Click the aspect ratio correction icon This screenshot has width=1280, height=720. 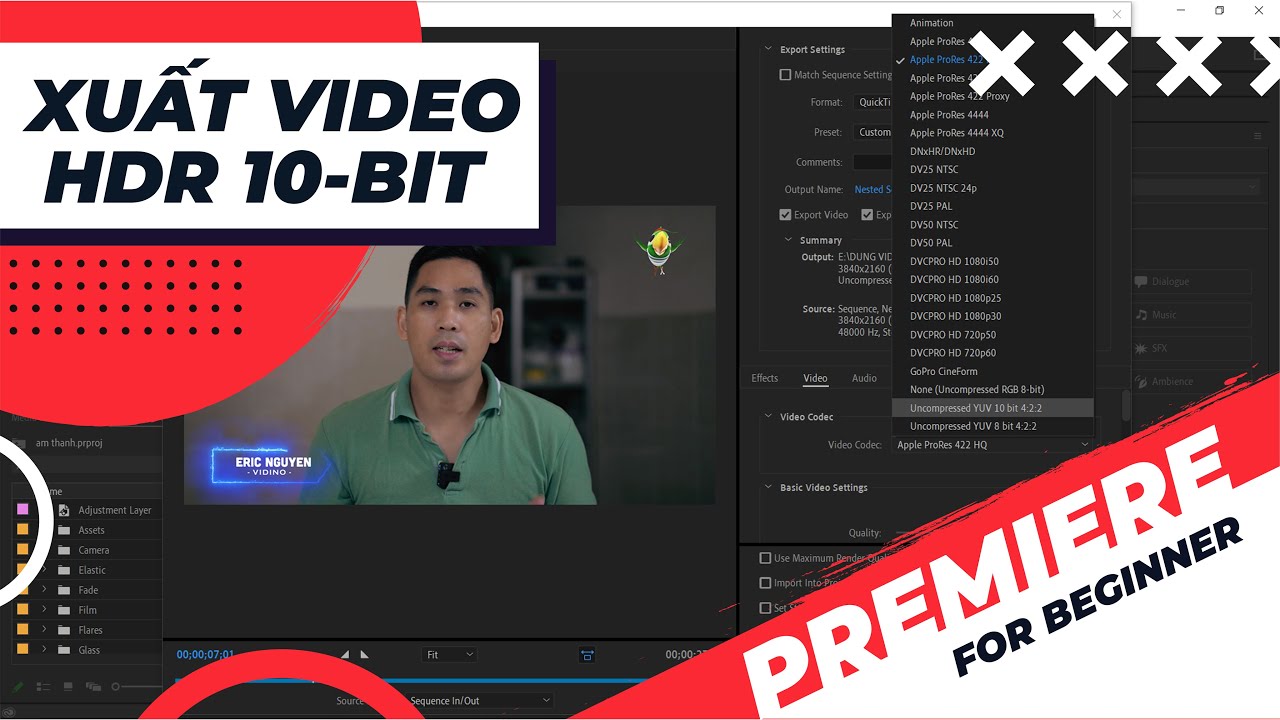[x=587, y=655]
